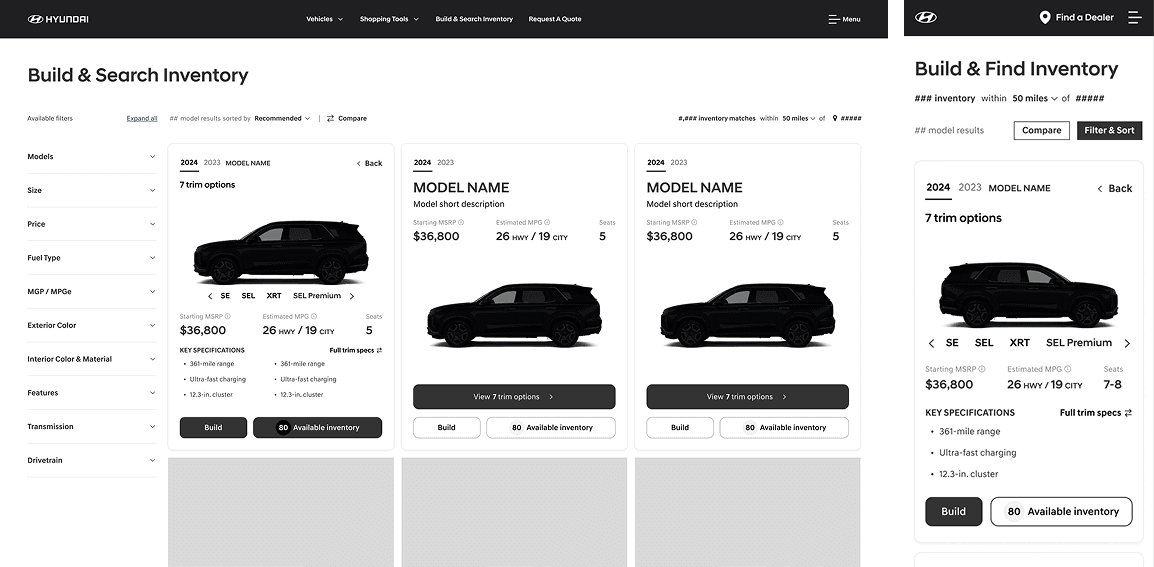Click the 80 badge in first card's Available inventory
Screen dimensions: 1154x567
[283, 428]
